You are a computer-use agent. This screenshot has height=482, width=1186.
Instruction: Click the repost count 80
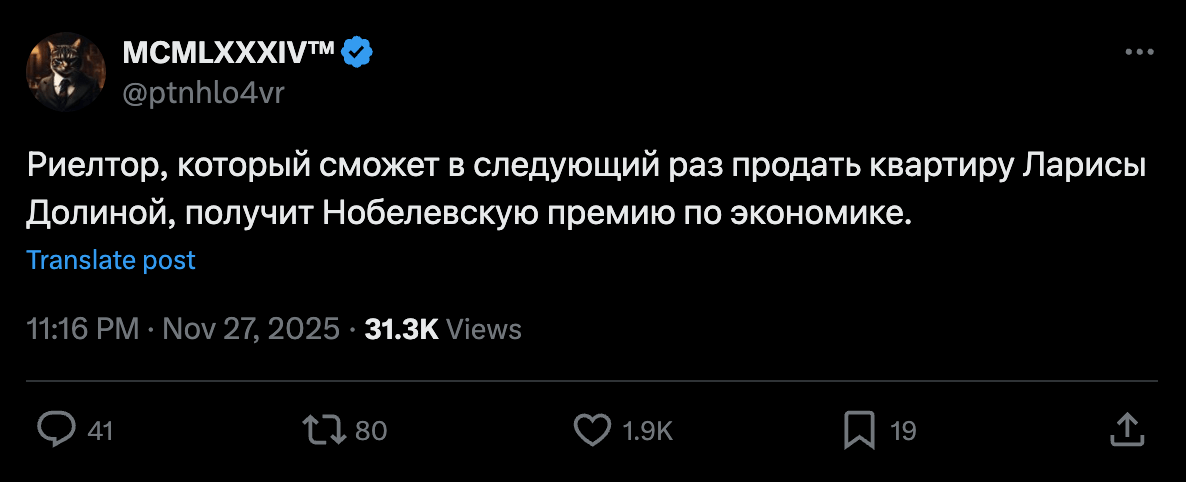pos(371,431)
